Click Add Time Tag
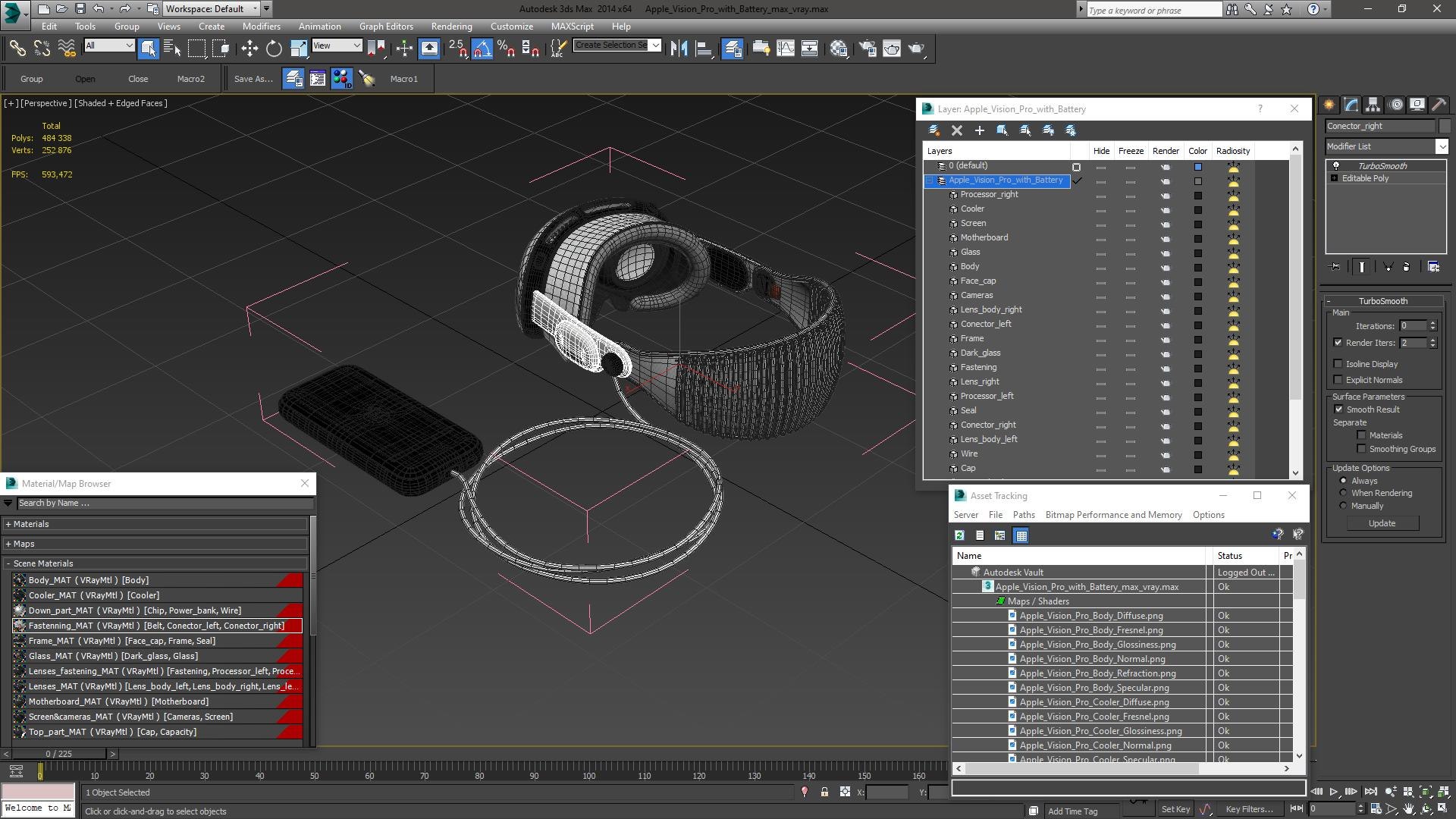The image size is (1456, 819). [x=1072, y=811]
